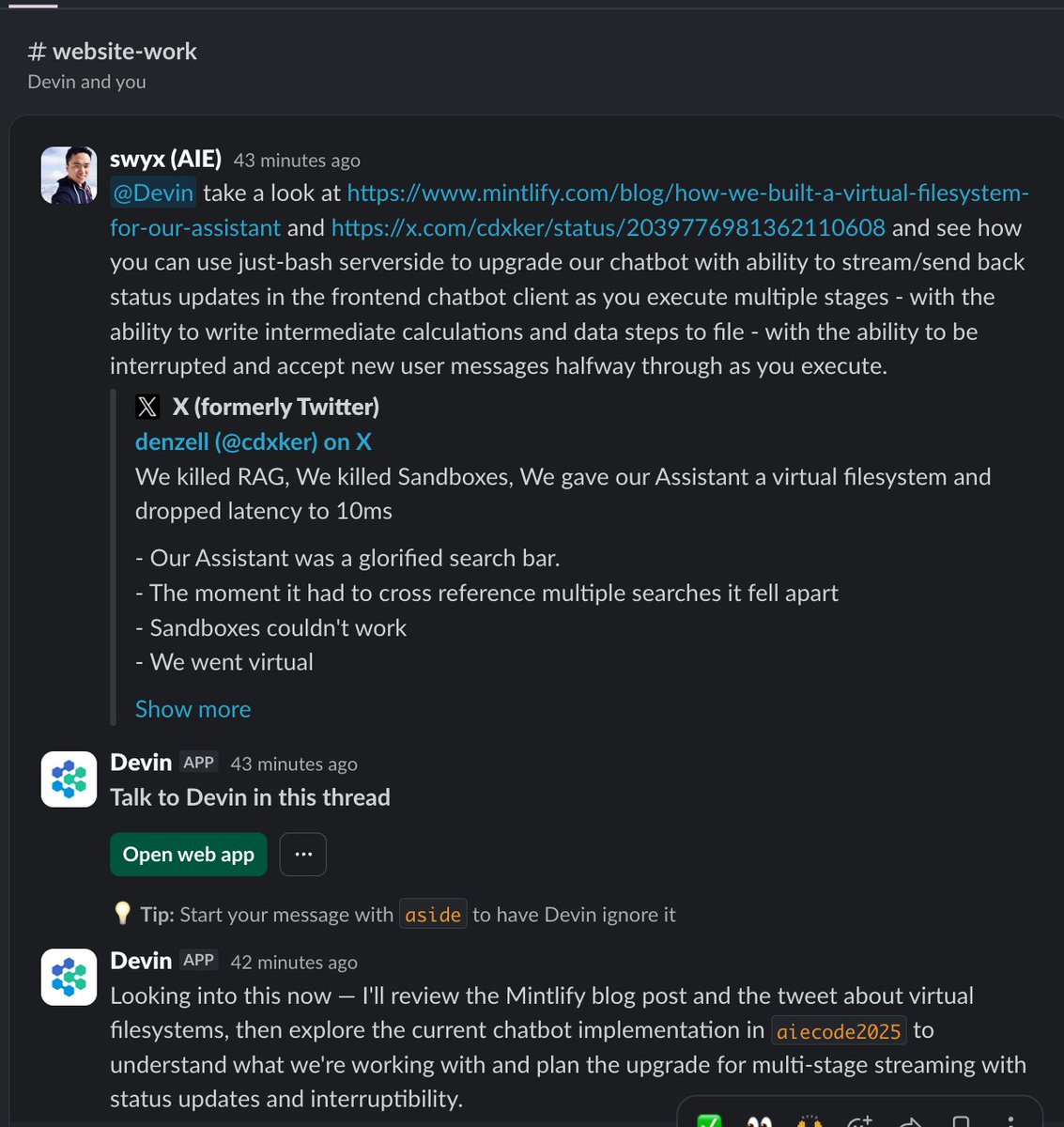The height and width of the screenshot is (1127, 1064).
Task: Open the lightbulb tip about aside
Action: tap(123, 913)
